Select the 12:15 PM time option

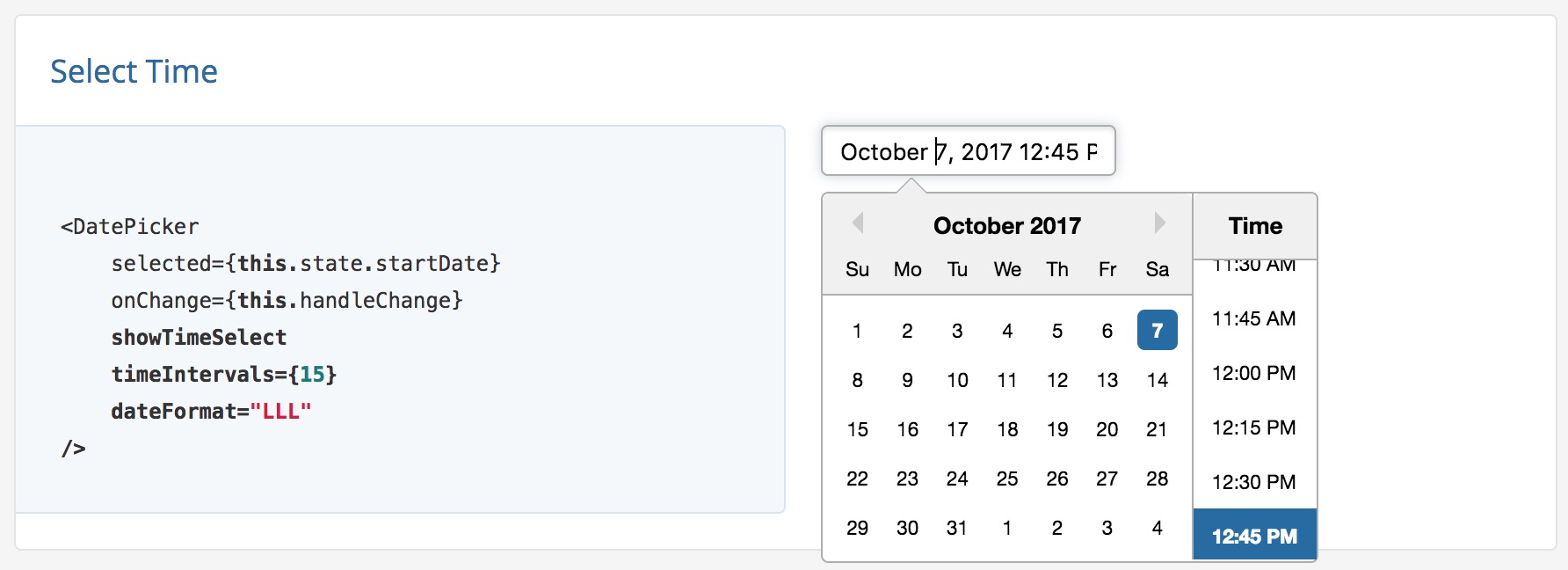coord(1254,427)
